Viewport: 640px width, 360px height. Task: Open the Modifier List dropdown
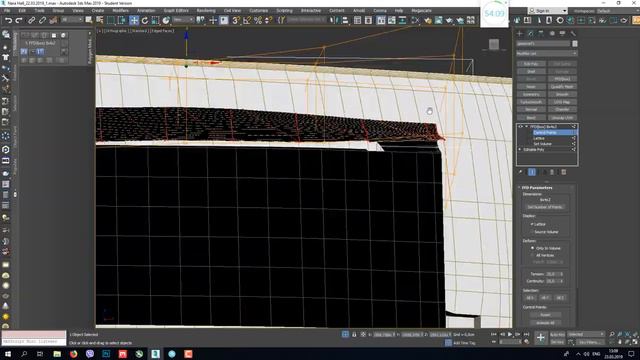click(547, 53)
